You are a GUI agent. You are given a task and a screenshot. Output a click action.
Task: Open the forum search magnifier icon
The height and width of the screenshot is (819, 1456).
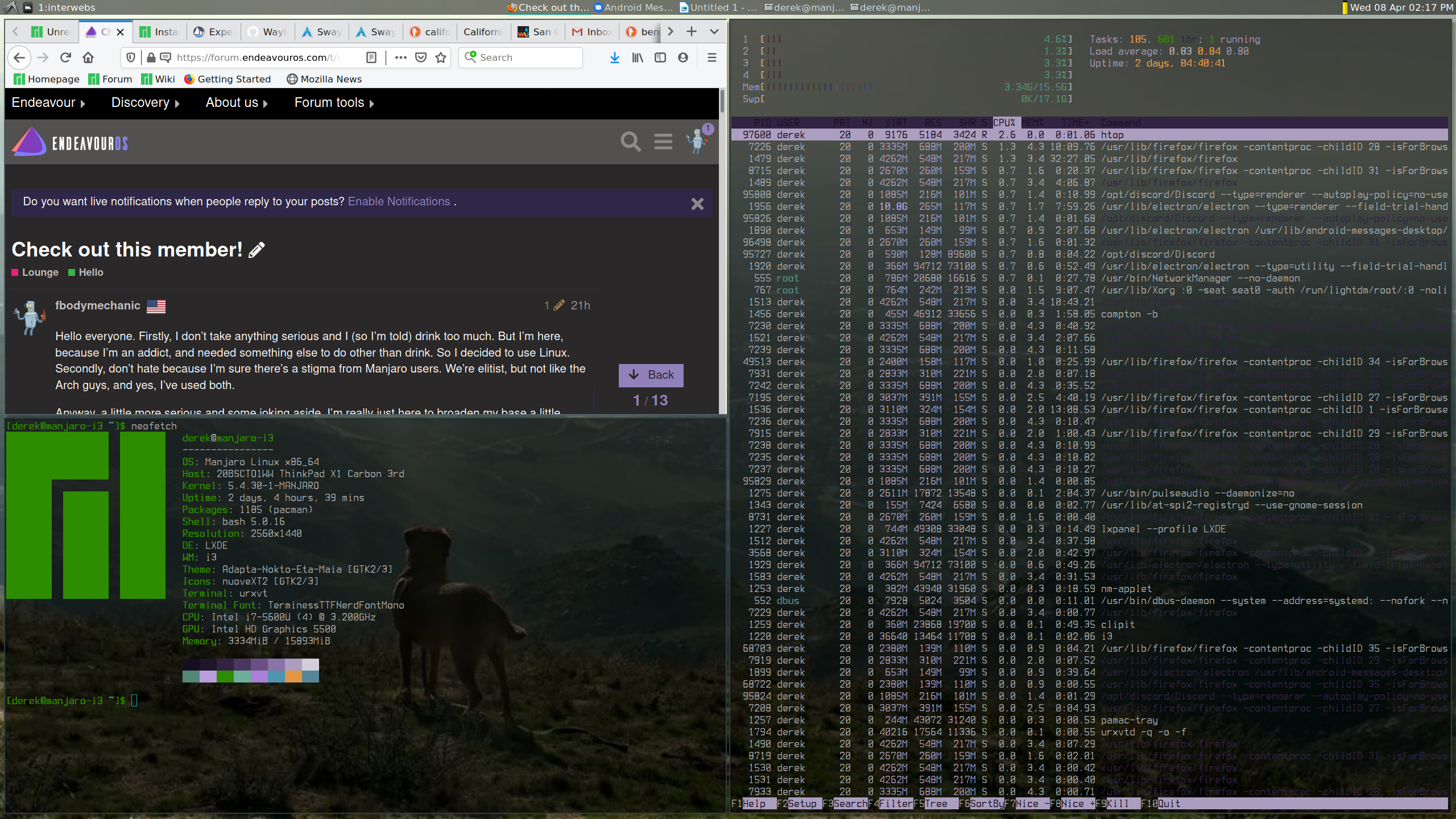coord(630,142)
